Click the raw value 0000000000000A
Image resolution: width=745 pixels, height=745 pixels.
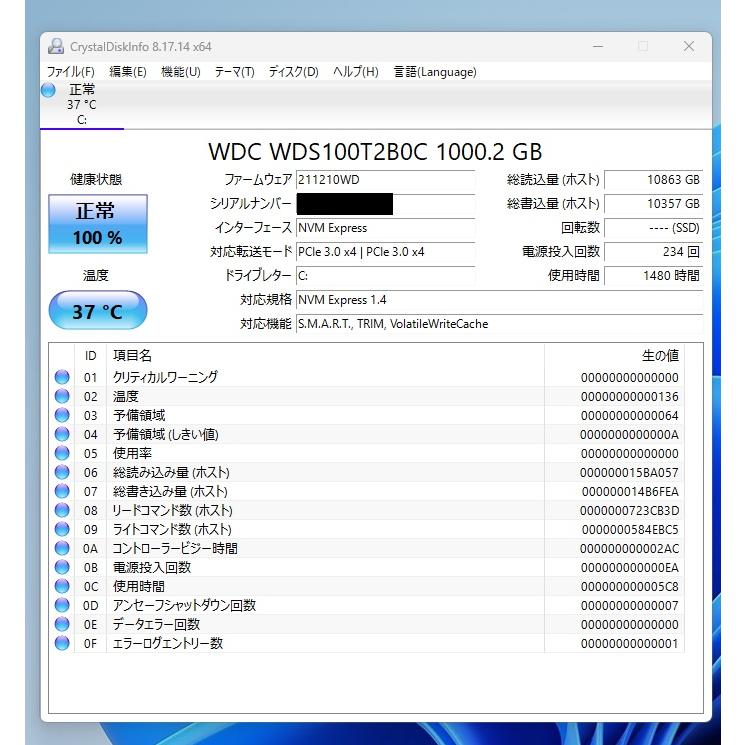(630, 435)
